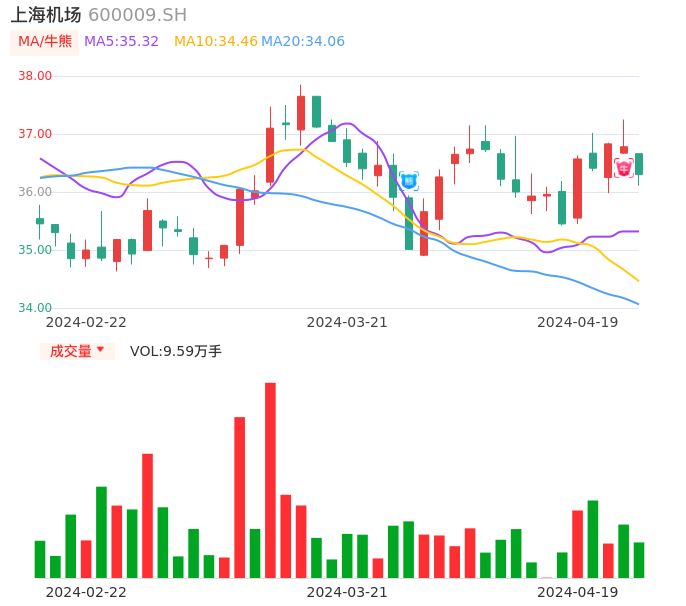Click the 38.00 price axis label

pyautogui.click(x=35, y=76)
